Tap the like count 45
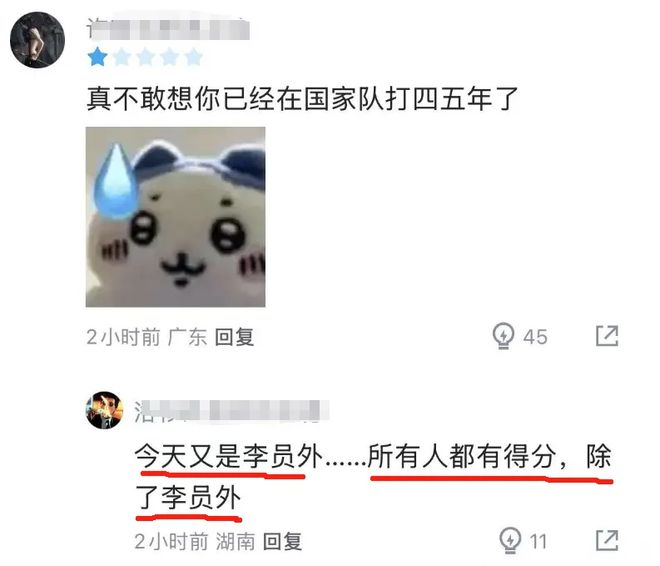The image size is (660, 566). (x=535, y=337)
